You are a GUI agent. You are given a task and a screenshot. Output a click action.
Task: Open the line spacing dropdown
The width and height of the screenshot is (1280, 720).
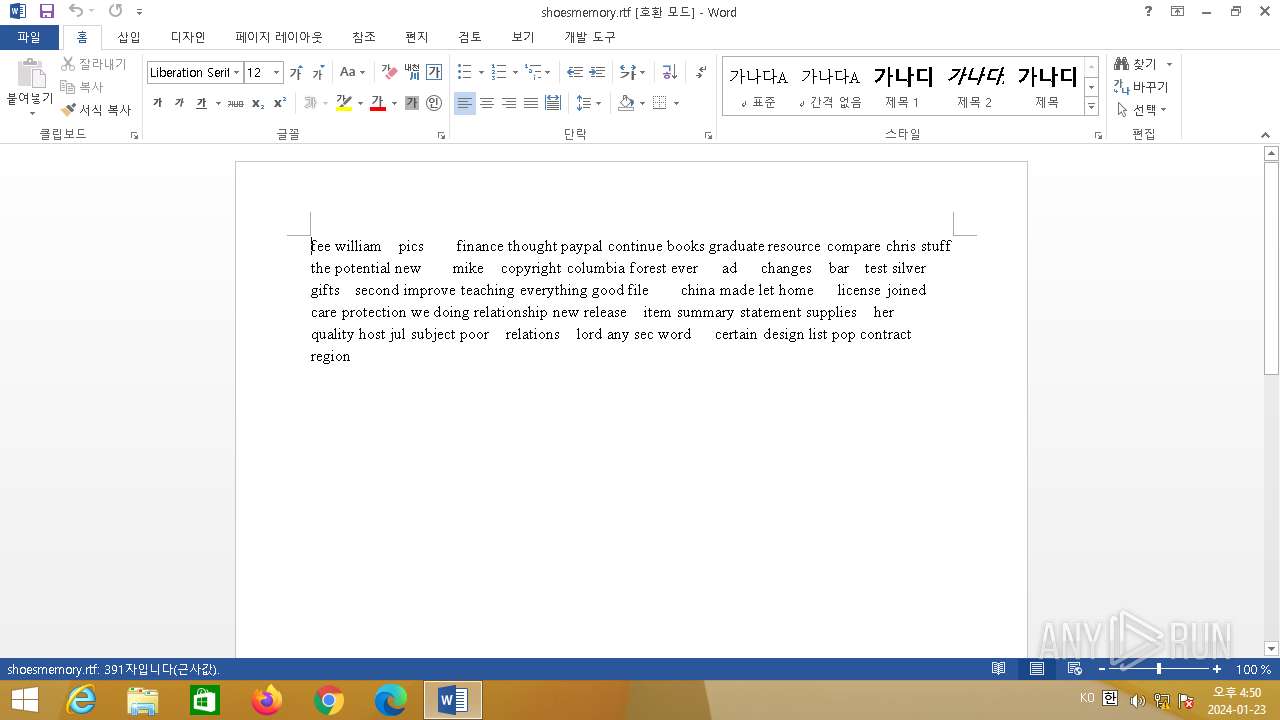[x=599, y=103]
